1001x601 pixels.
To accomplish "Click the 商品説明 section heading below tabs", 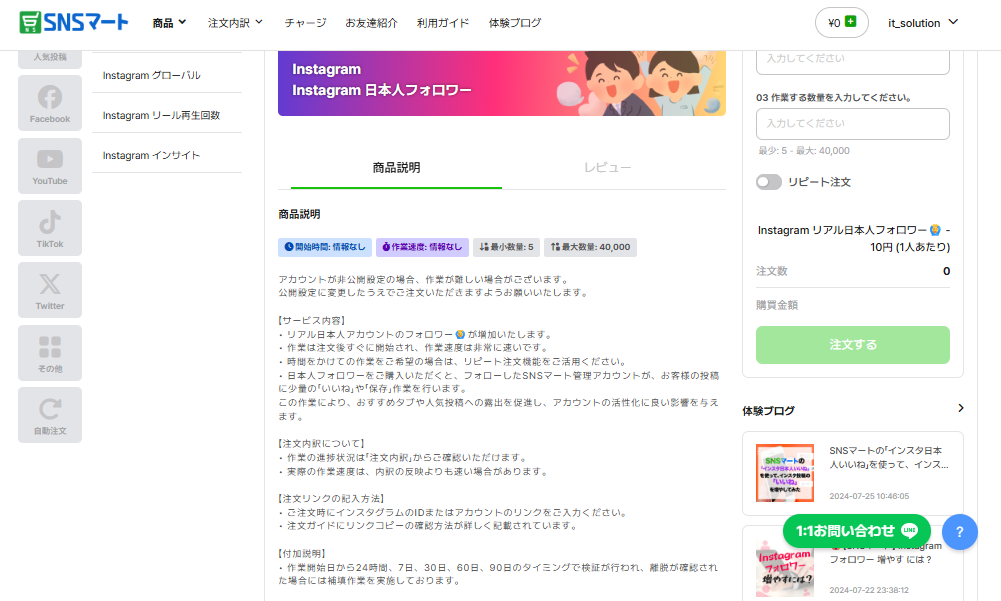I will point(299,214).
